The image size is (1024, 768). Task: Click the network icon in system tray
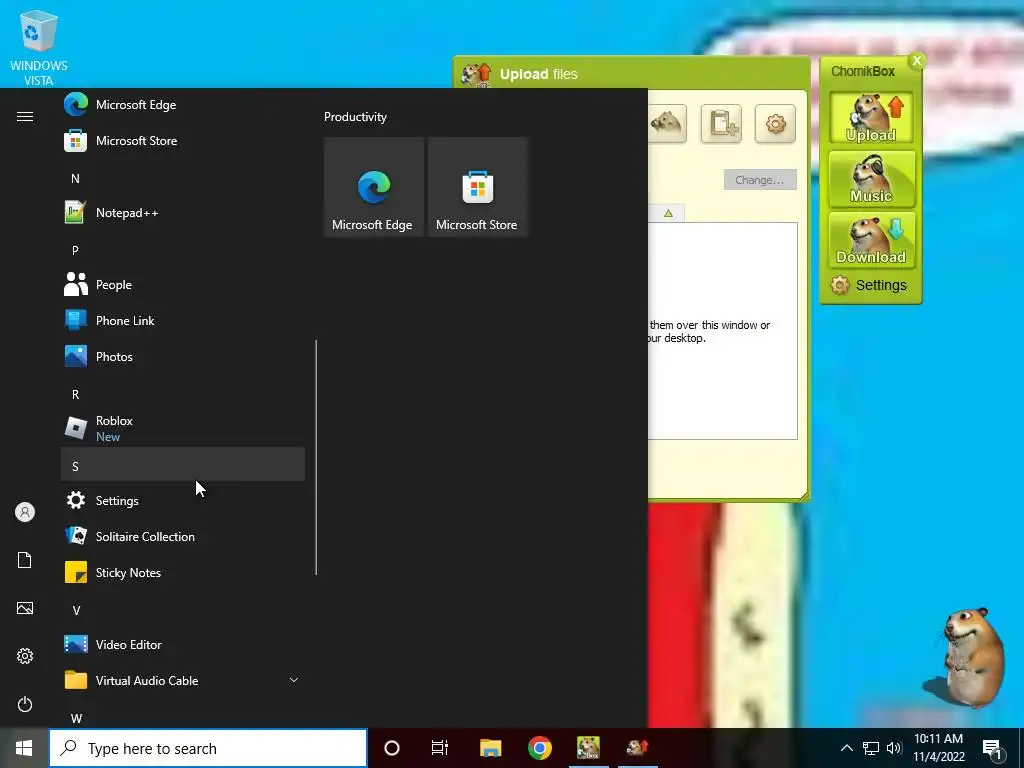(x=871, y=748)
